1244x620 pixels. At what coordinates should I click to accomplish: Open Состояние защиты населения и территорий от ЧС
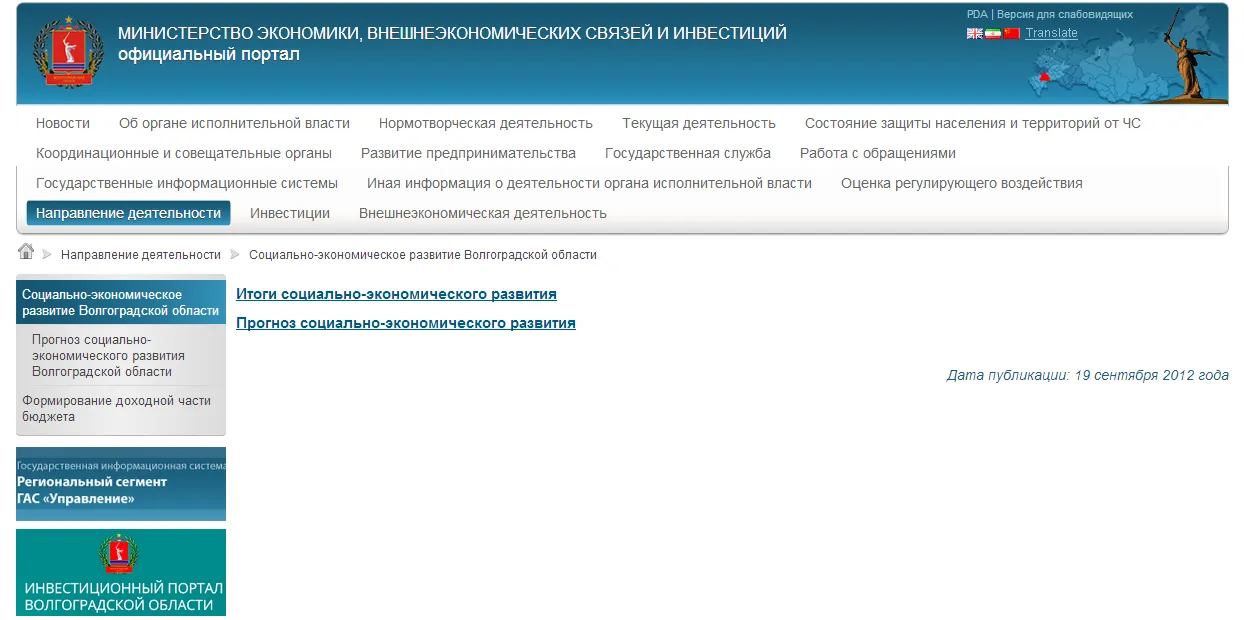click(973, 123)
